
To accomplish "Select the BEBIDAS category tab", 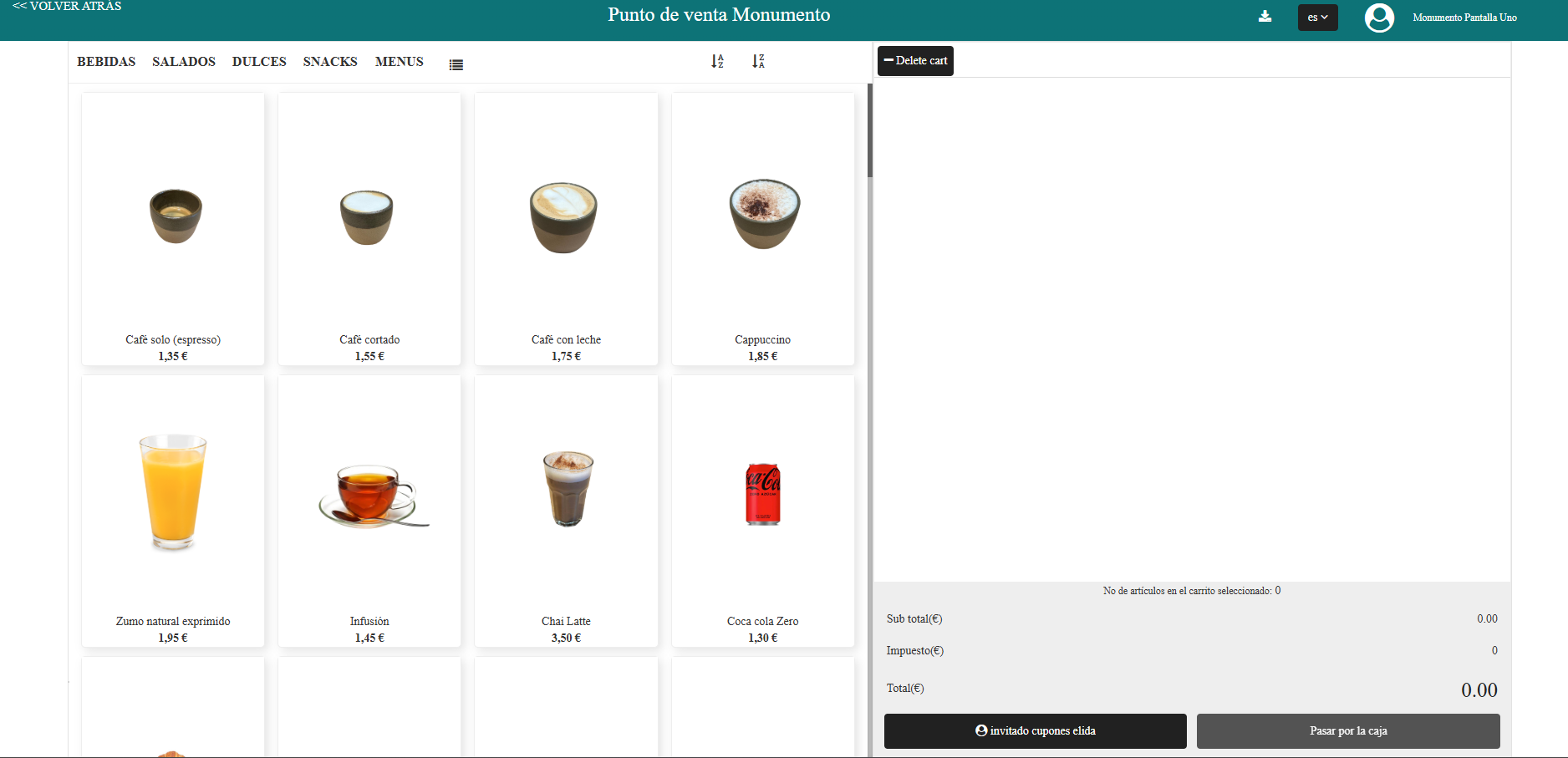I will 106,62.
